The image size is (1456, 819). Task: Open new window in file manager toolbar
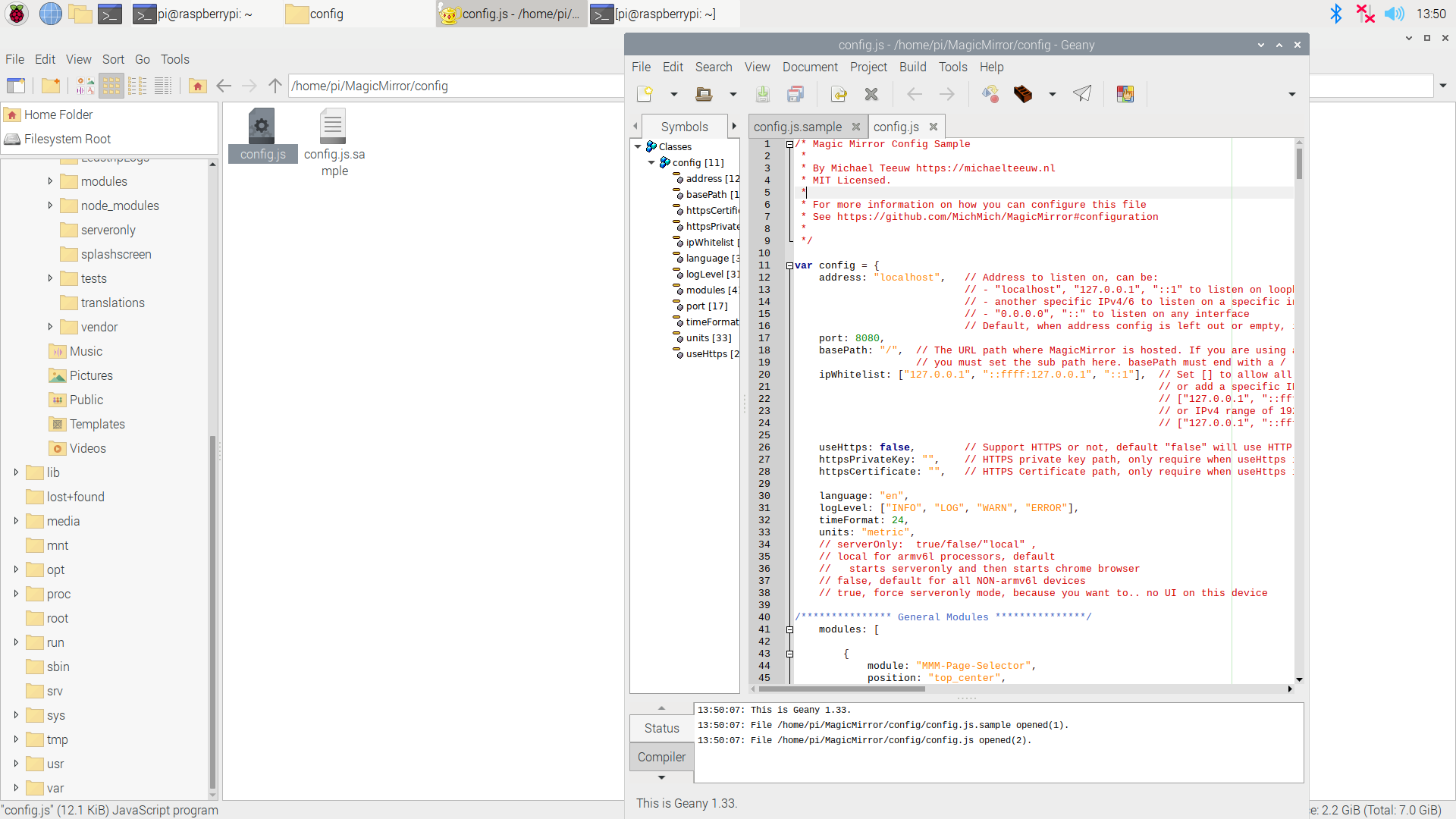(x=16, y=86)
